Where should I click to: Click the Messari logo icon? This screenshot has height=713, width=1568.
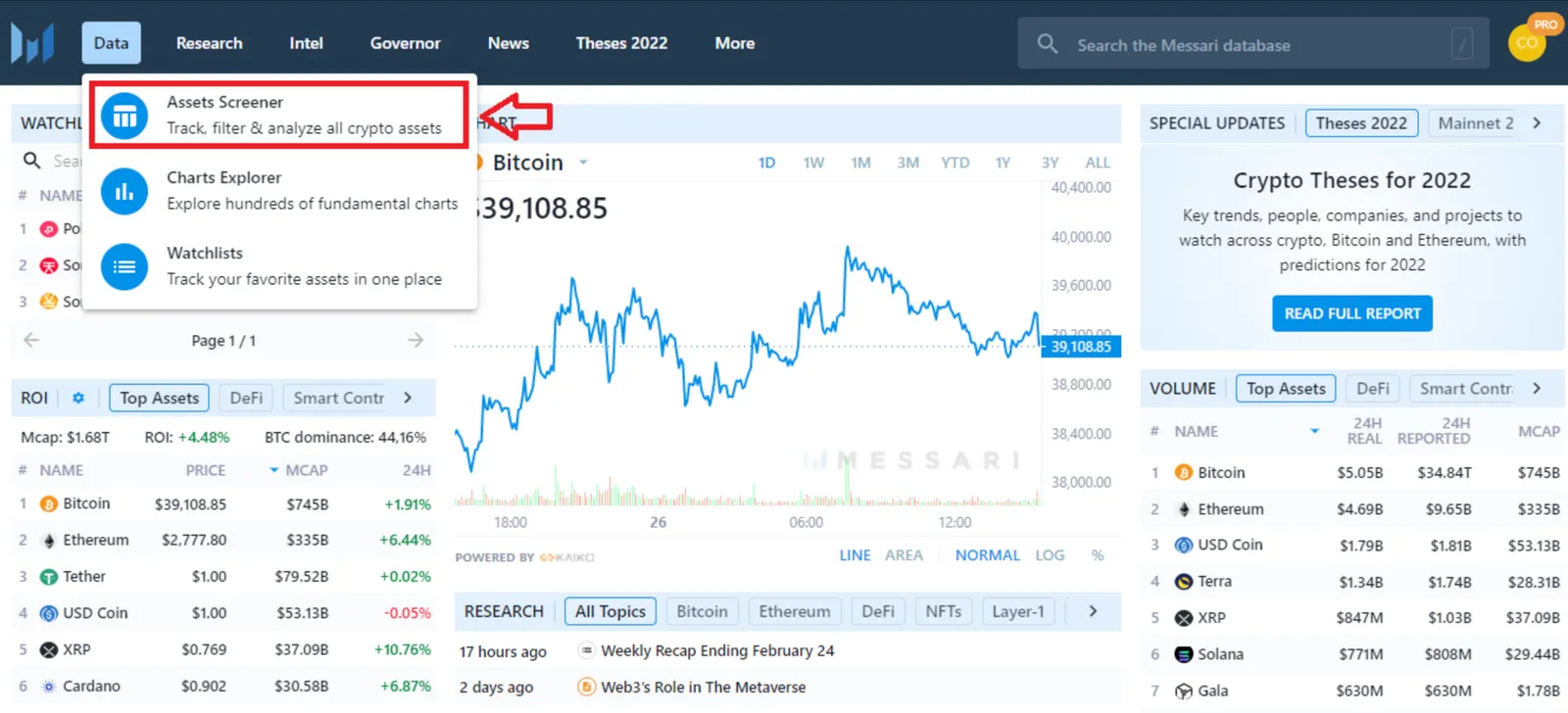pyautogui.click(x=32, y=44)
